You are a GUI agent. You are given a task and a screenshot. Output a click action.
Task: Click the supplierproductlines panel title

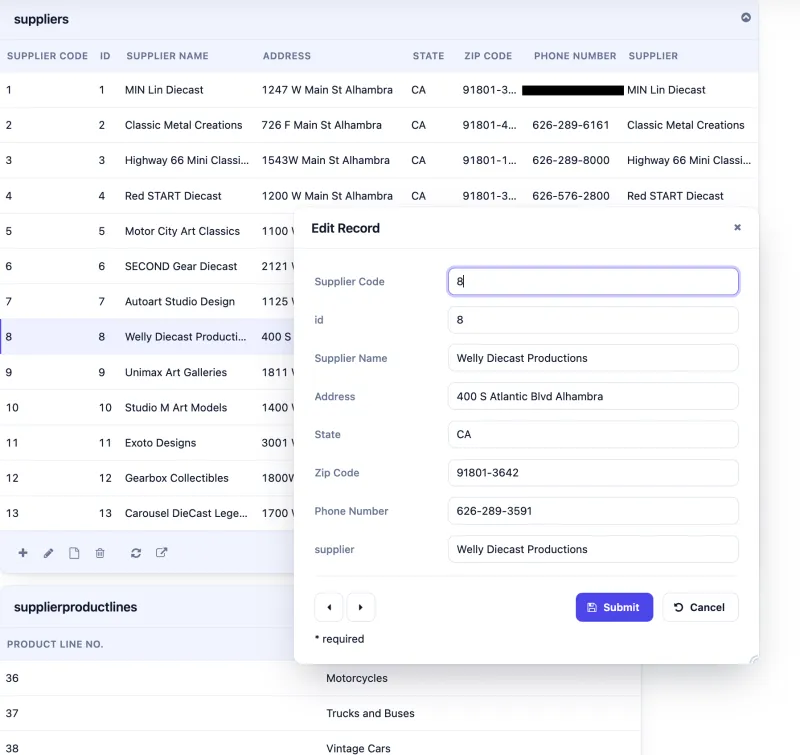coord(76,607)
